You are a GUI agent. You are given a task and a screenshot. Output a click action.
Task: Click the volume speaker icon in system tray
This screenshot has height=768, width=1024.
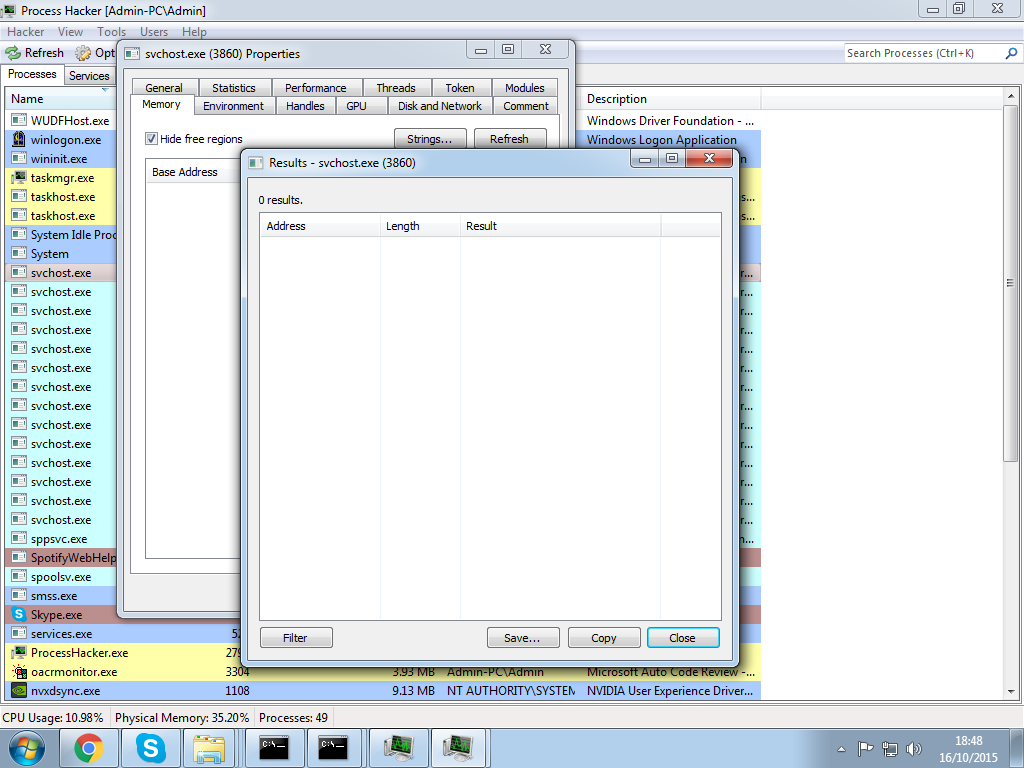click(913, 748)
